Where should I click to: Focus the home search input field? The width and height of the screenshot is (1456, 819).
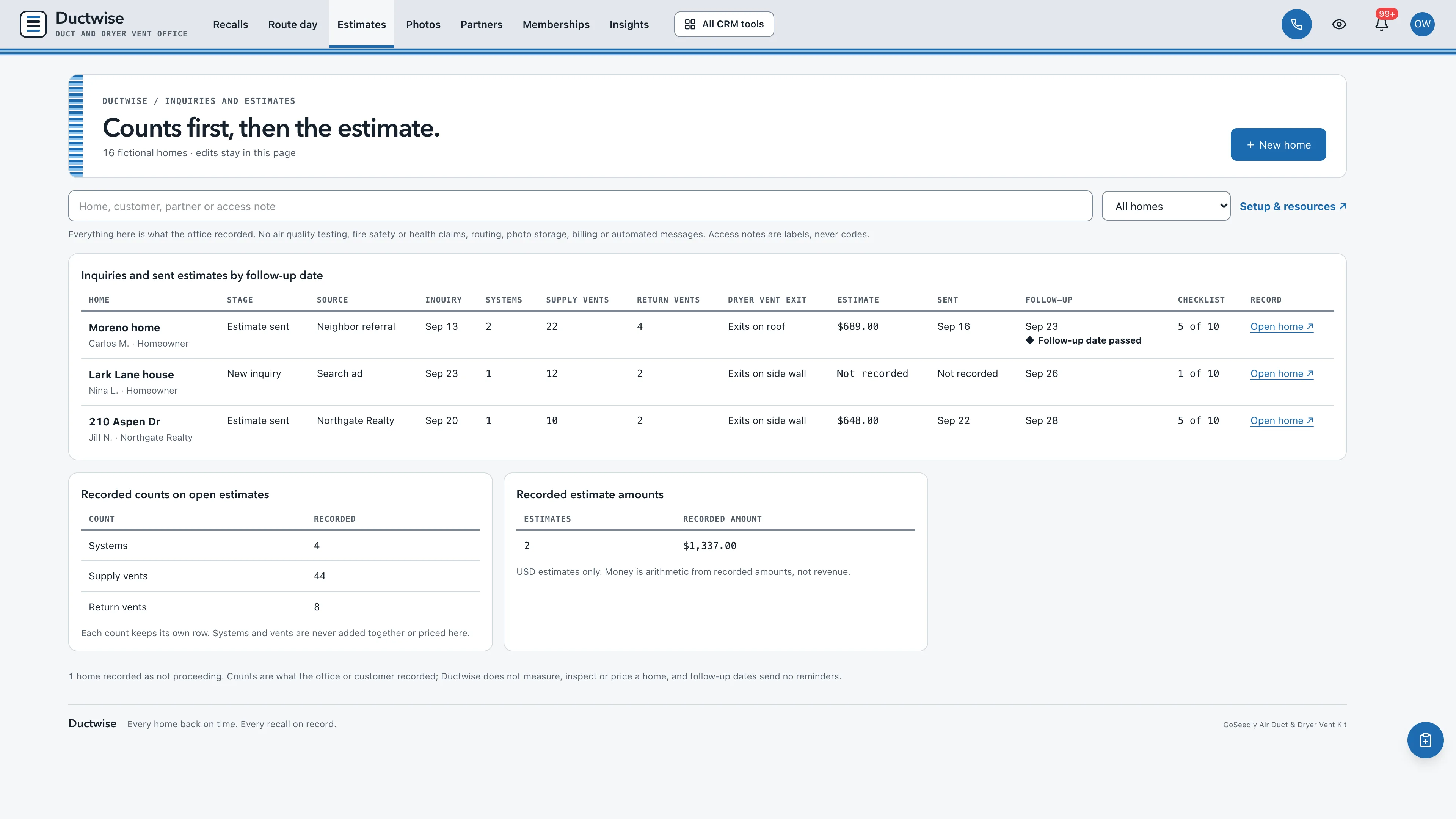pos(580,206)
